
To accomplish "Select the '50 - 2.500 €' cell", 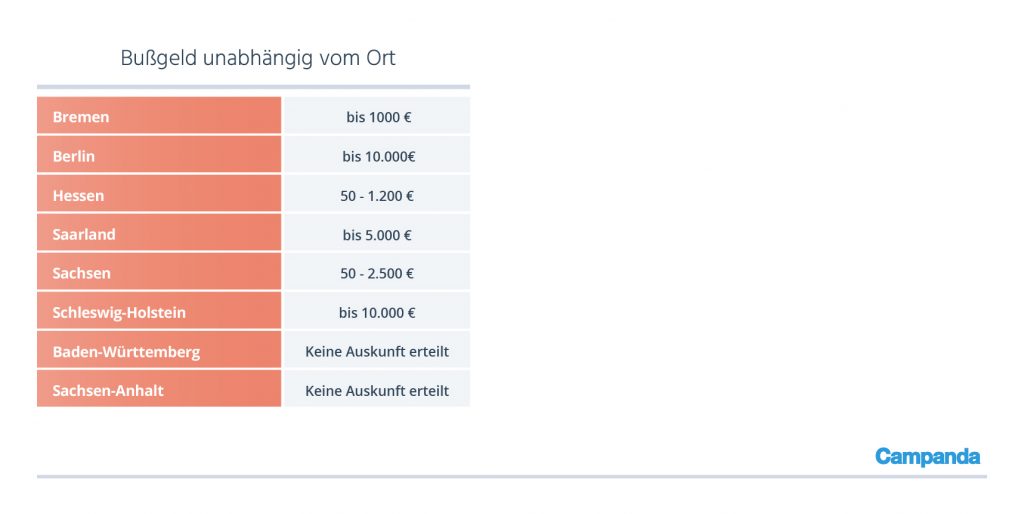I will coord(377,272).
